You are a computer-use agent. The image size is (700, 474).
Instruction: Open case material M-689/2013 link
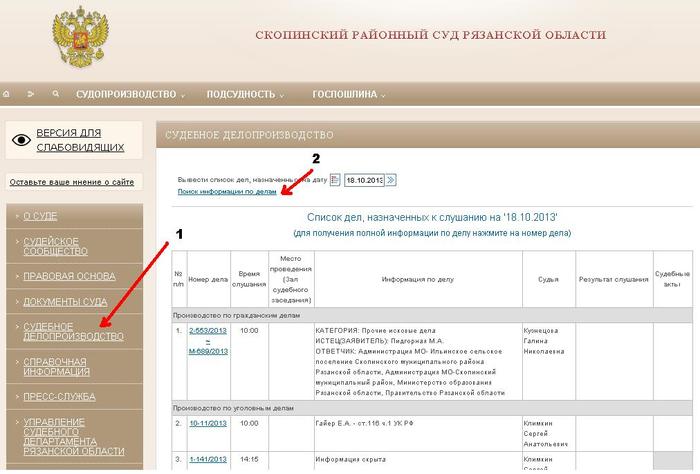pyautogui.click(x=208, y=351)
